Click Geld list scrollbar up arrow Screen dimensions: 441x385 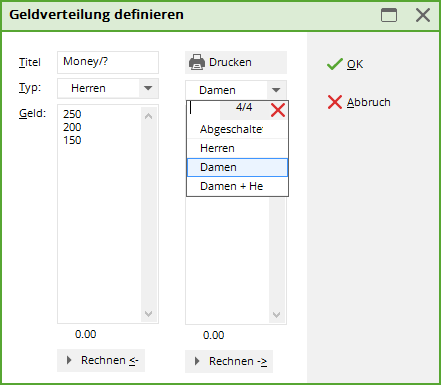(149, 116)
